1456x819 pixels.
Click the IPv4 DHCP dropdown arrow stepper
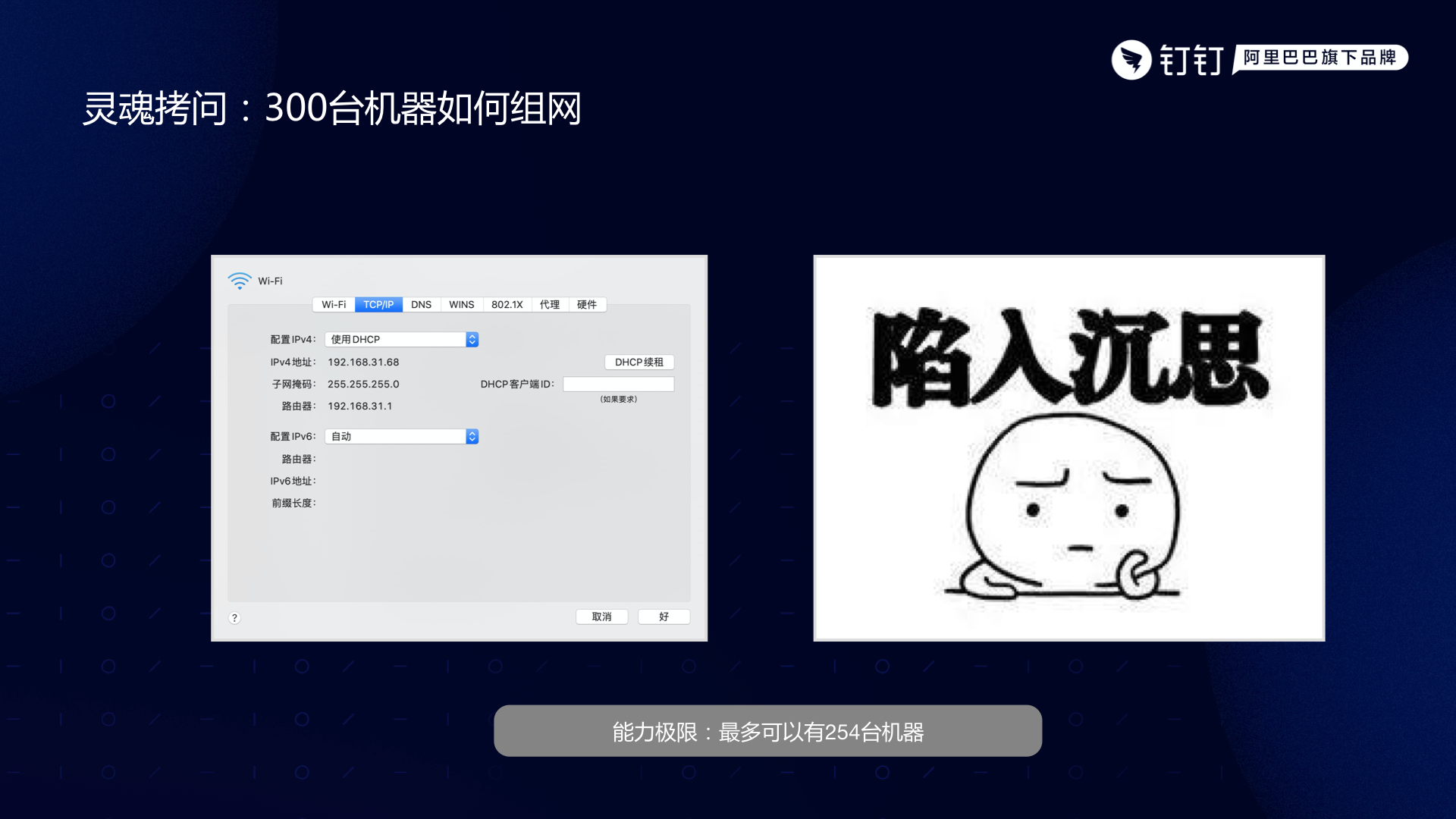[x=472, y=340]
